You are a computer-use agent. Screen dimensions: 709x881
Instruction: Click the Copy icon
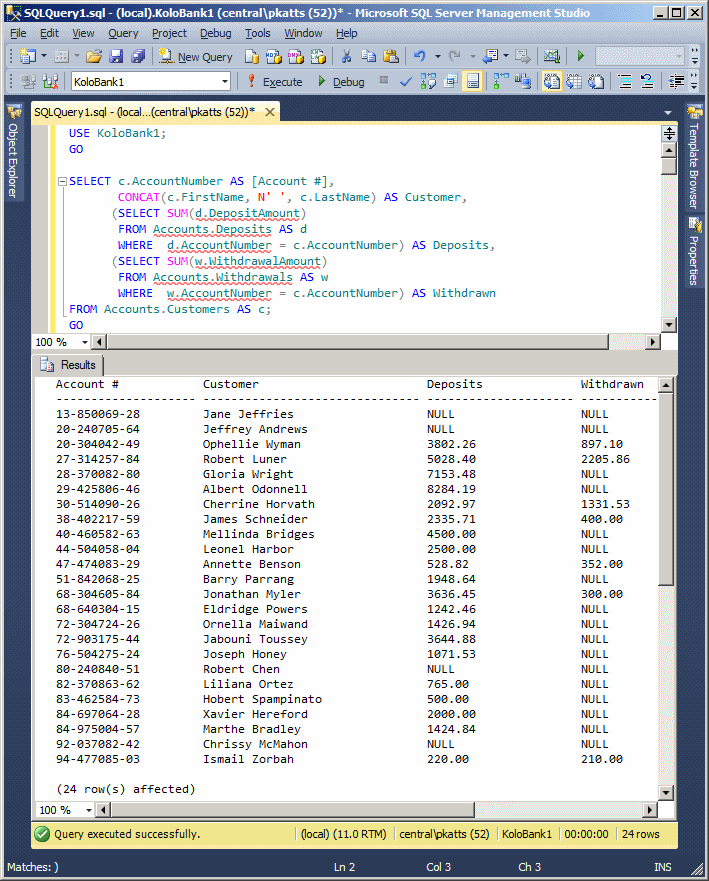pyautogui.click(x=369, y=56)
